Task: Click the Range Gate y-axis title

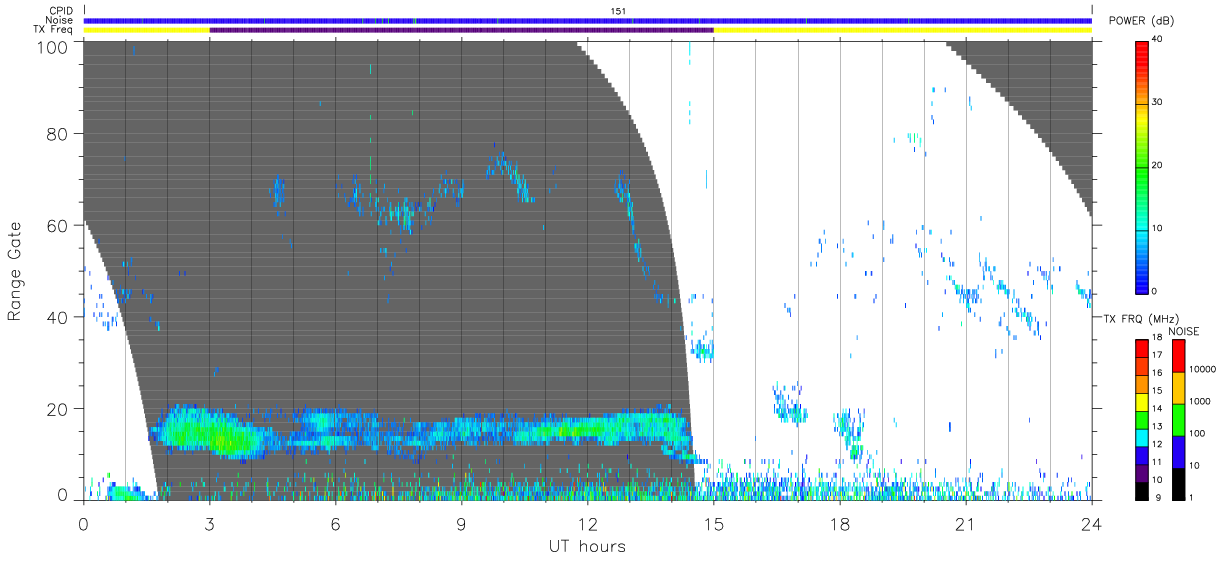Action: click(x=15, y=271)
